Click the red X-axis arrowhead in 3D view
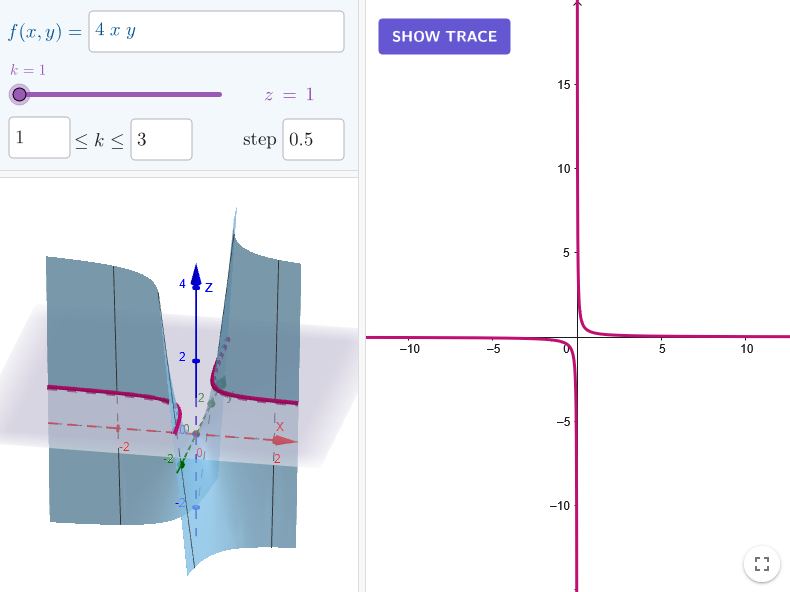790x592 pixels. point(286,439)
